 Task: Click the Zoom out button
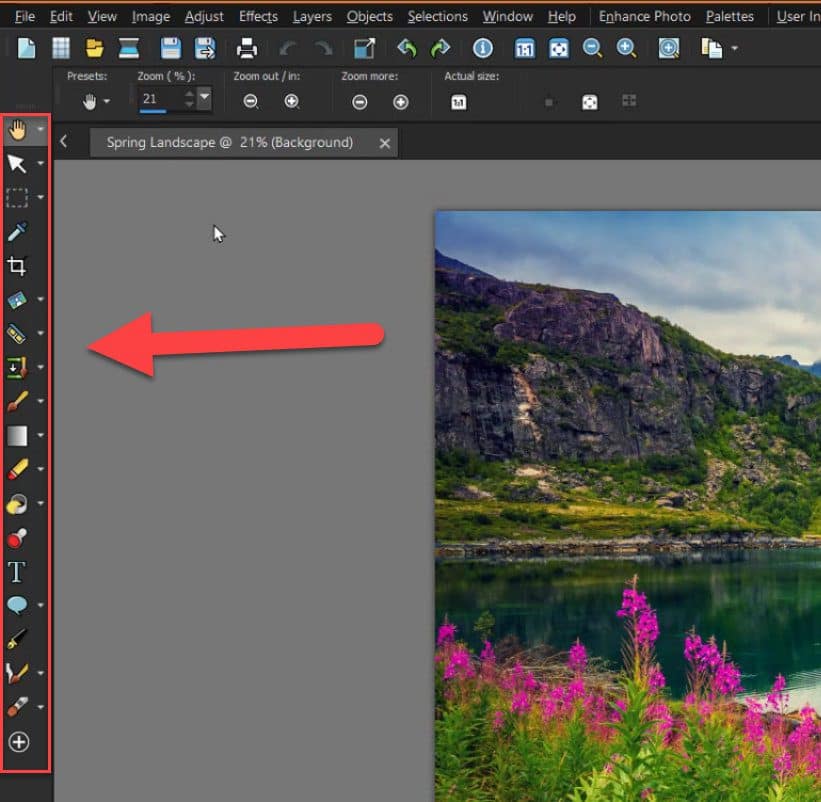click(x=252, y=100)
